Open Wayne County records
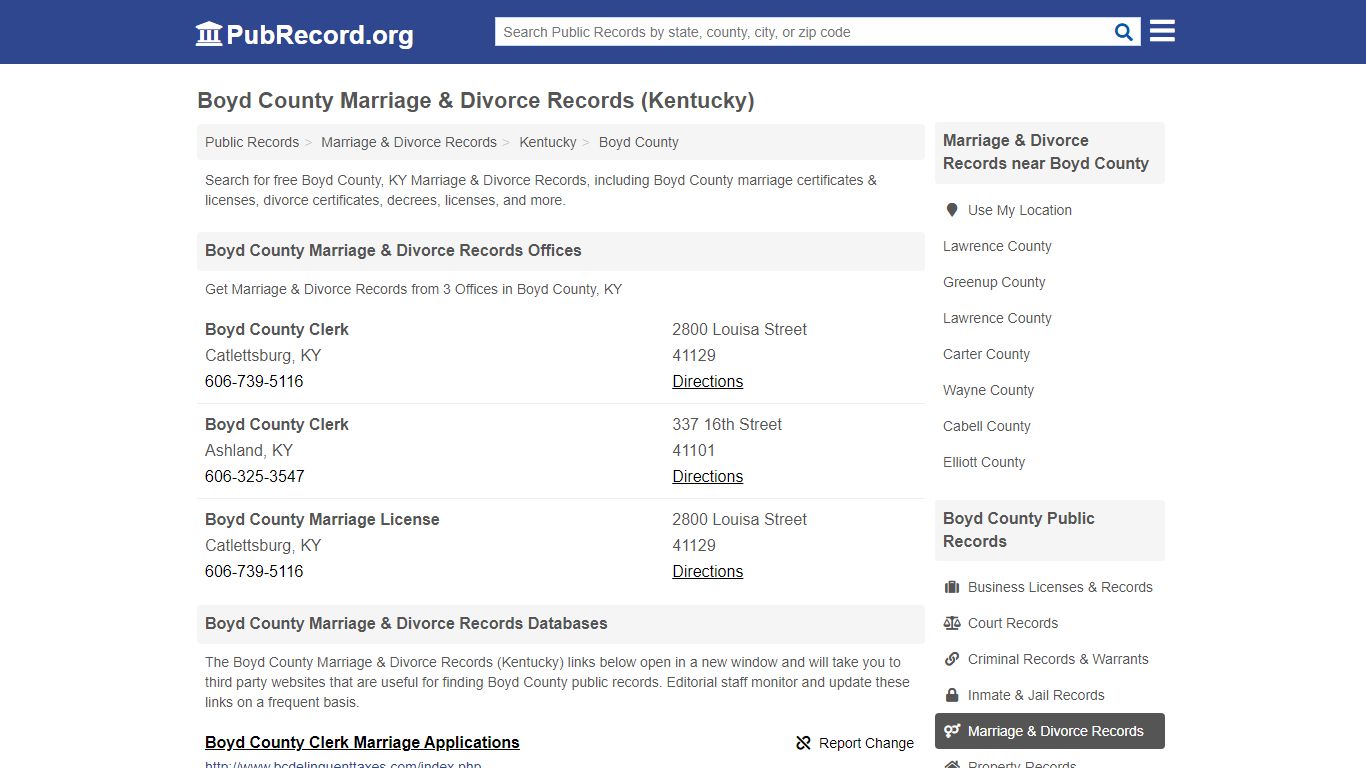Screen dimensions: 1366x768 click(x=988, y=390)
